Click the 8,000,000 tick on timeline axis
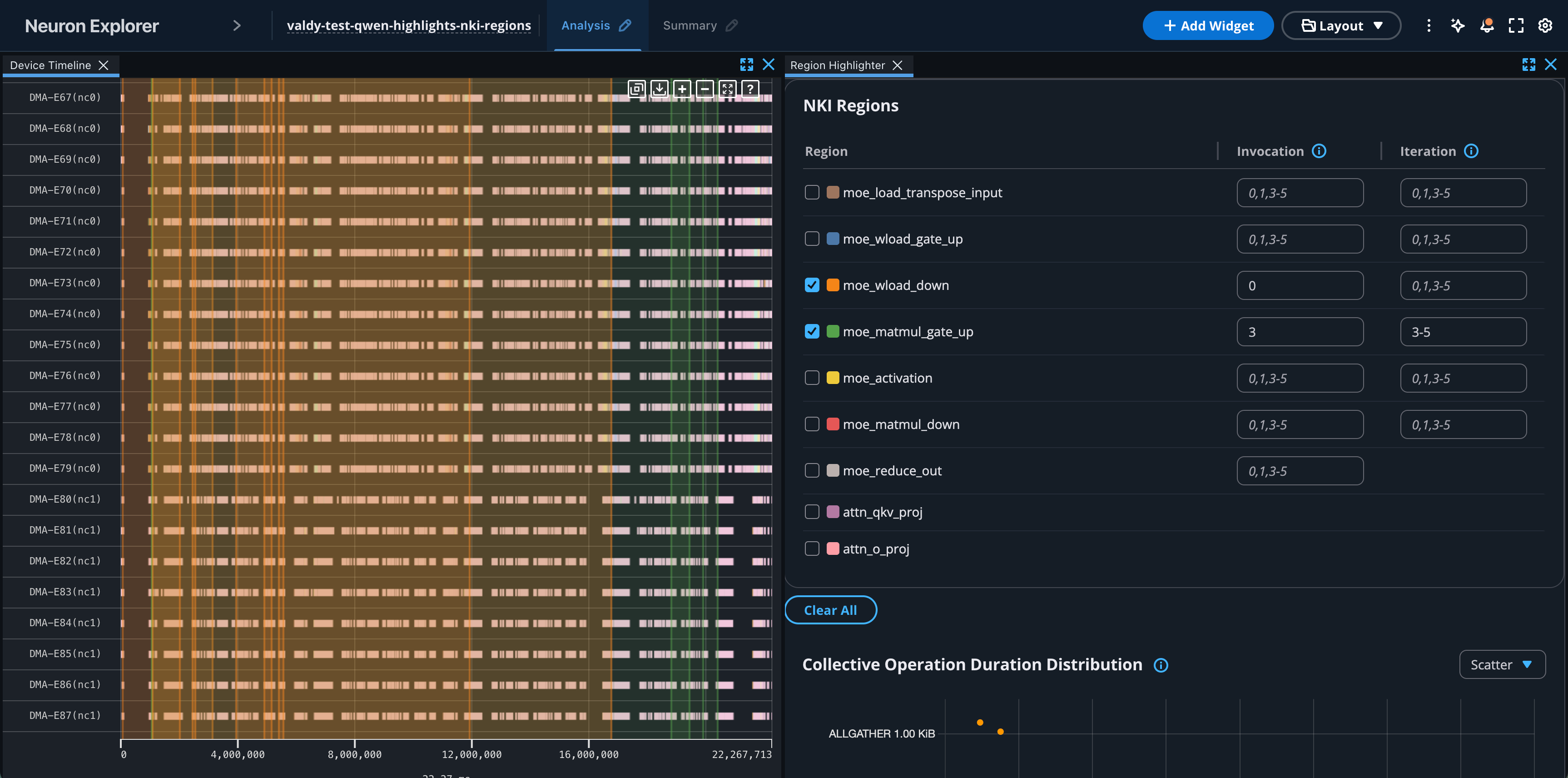 355,754
